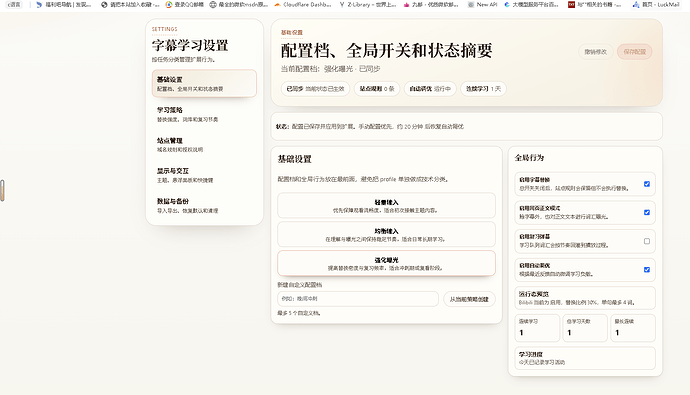
Task: Click the 自动调优 运行中 status pill
Action: tap(430, 89)
